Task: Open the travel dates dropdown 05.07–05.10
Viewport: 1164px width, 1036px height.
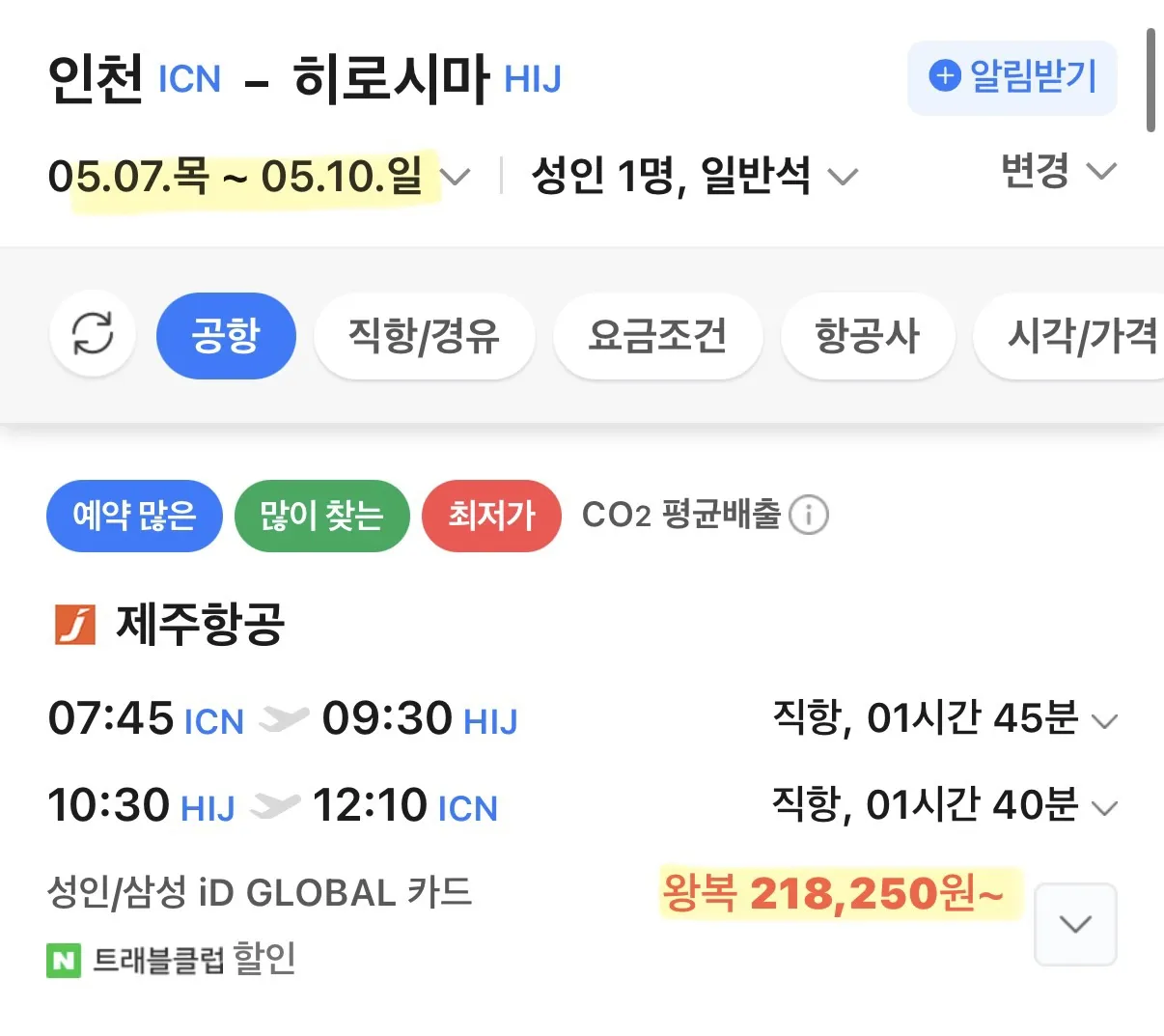Action: point(259,177)
